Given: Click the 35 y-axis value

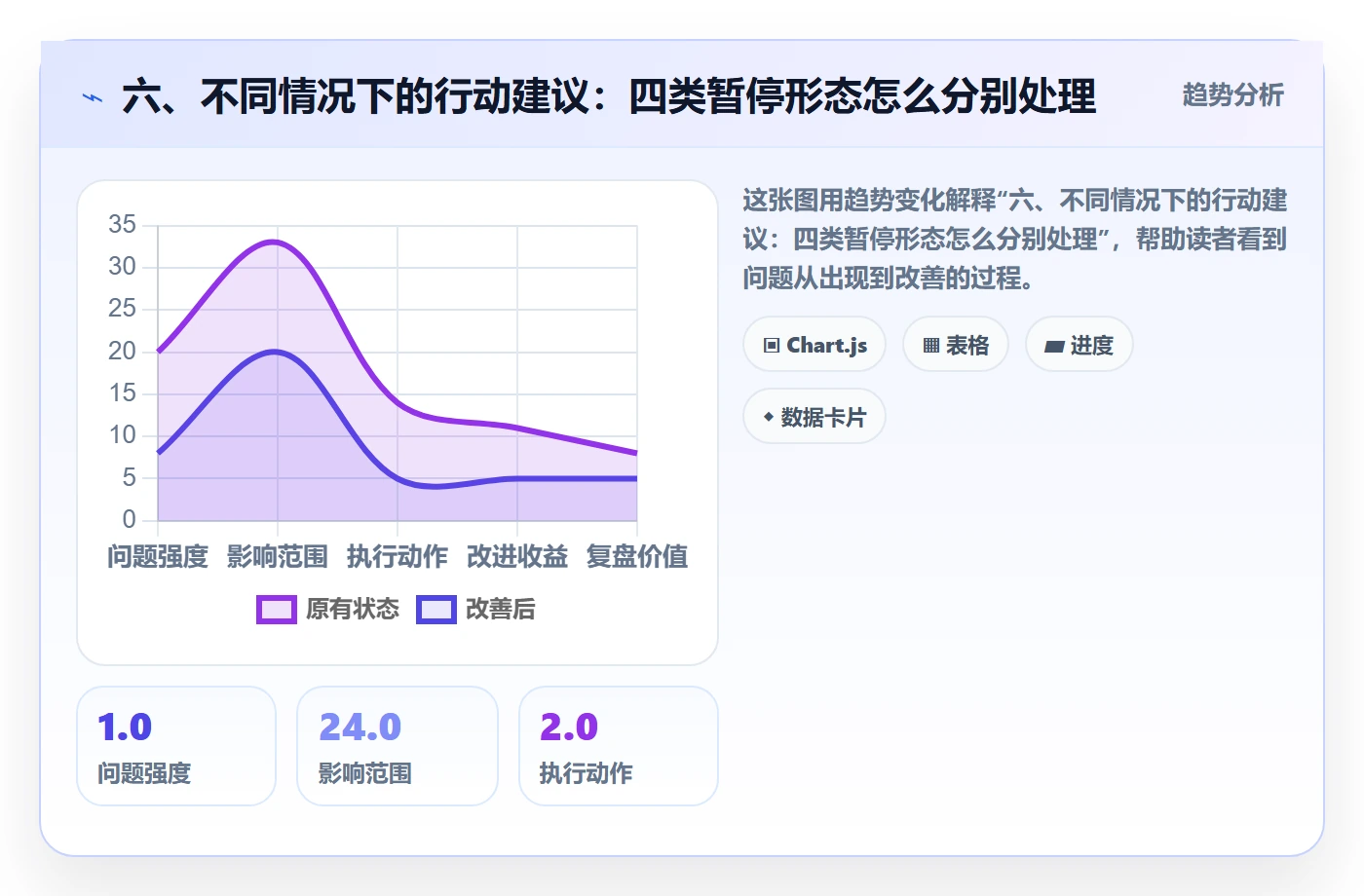Looking at the screenshot, I should 122,225.
